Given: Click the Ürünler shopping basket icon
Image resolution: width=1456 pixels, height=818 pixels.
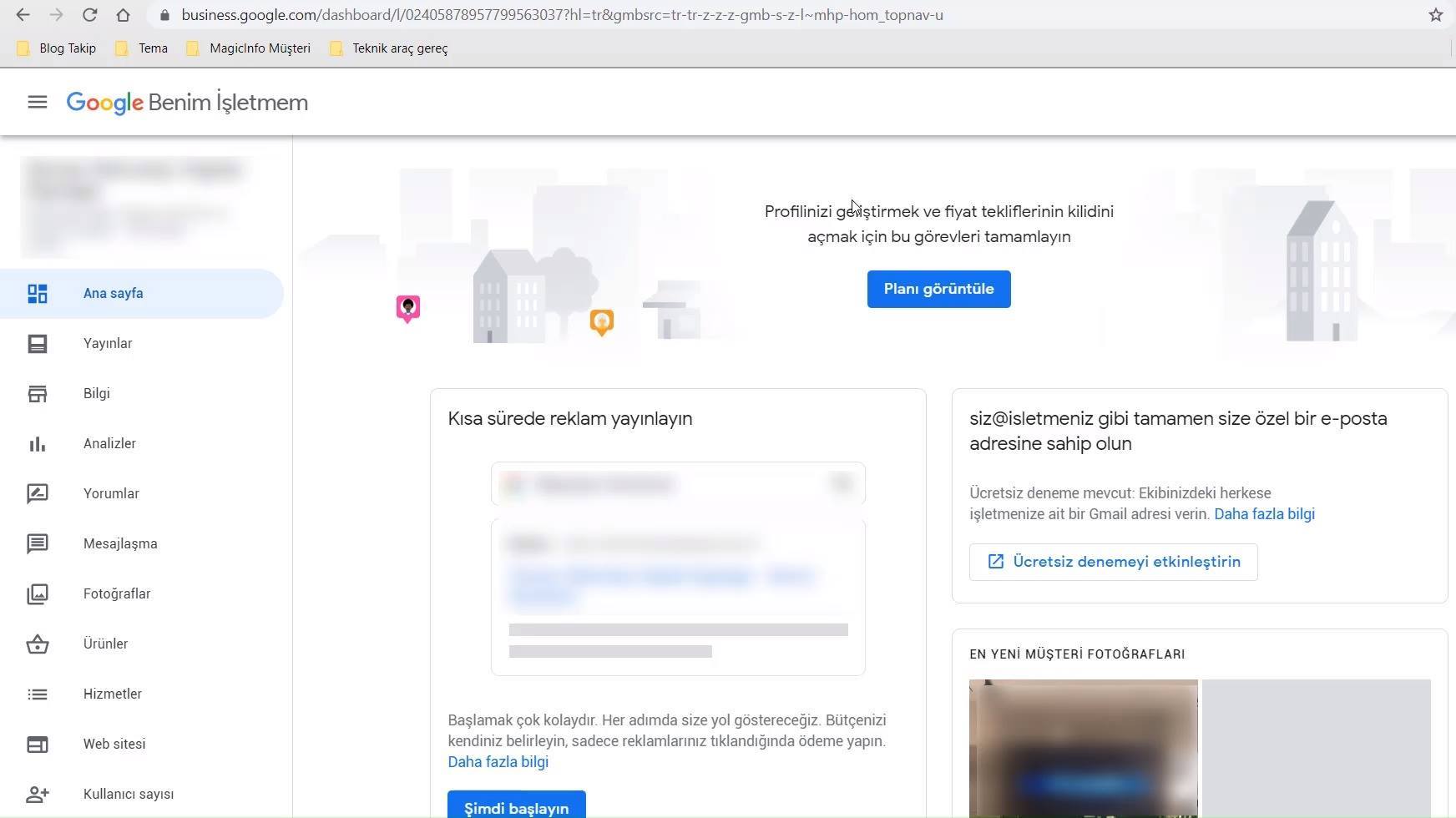Looking at the screenshot, I should click(38, 644).
